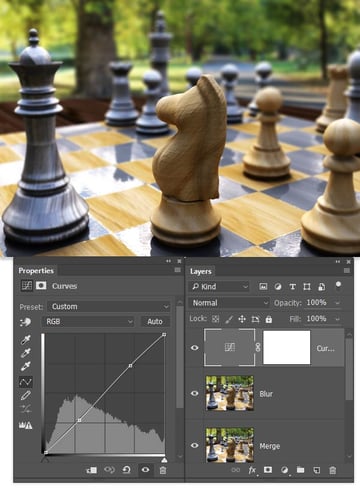The width and height of the screenshot is (360, 490).
Task: Hide the Merge layer
Action: 195,445
